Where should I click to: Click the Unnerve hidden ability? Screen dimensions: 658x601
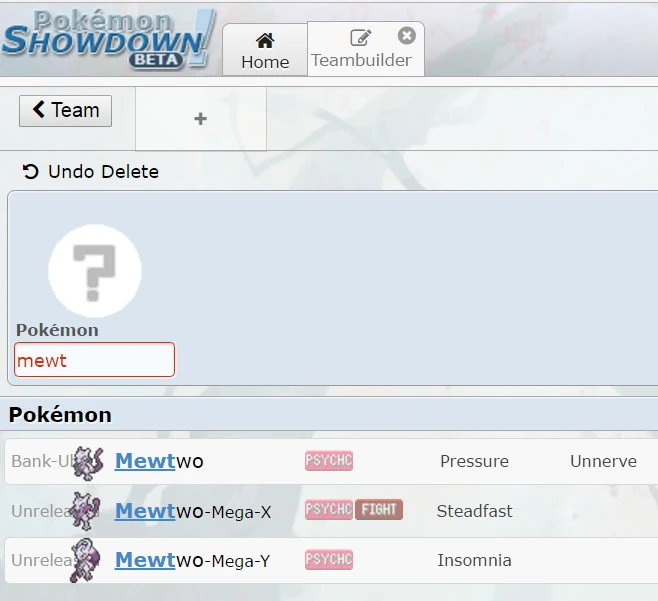(603, 461)
